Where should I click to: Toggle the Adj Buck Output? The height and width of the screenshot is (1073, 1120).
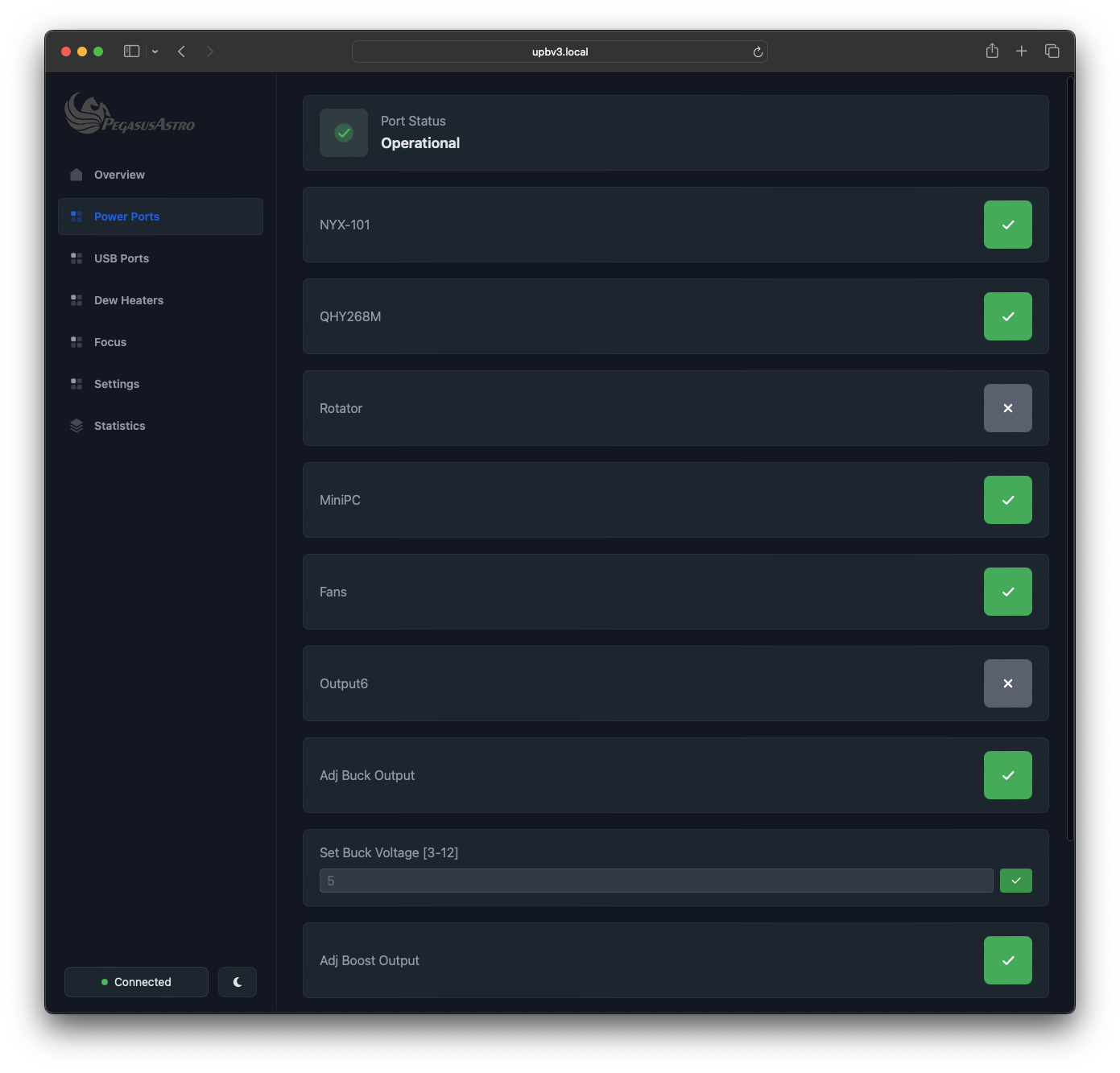click(1007, 775)
